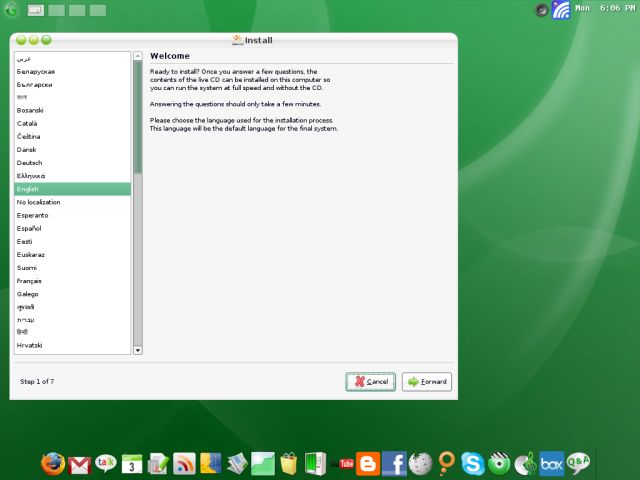Launch Skype from the dock

473,464
